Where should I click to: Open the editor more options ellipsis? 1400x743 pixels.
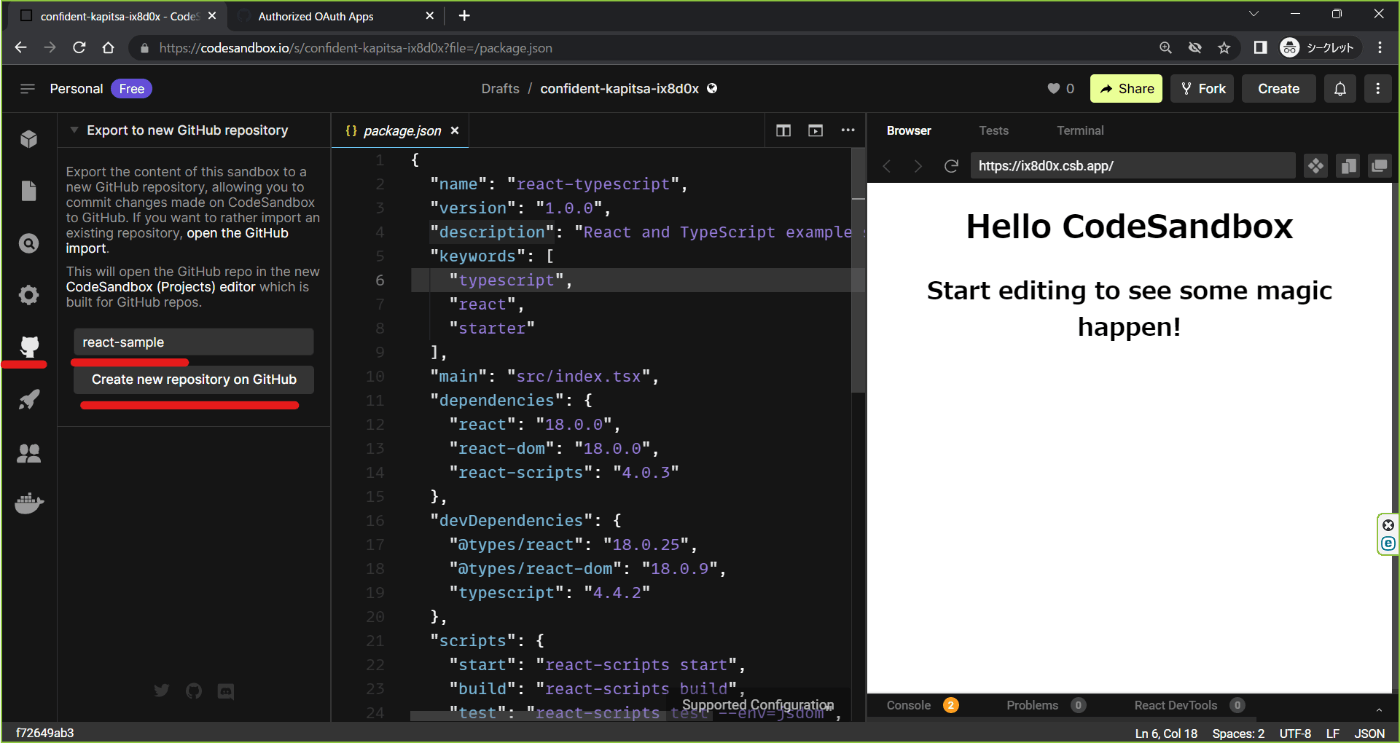point(848,131)
